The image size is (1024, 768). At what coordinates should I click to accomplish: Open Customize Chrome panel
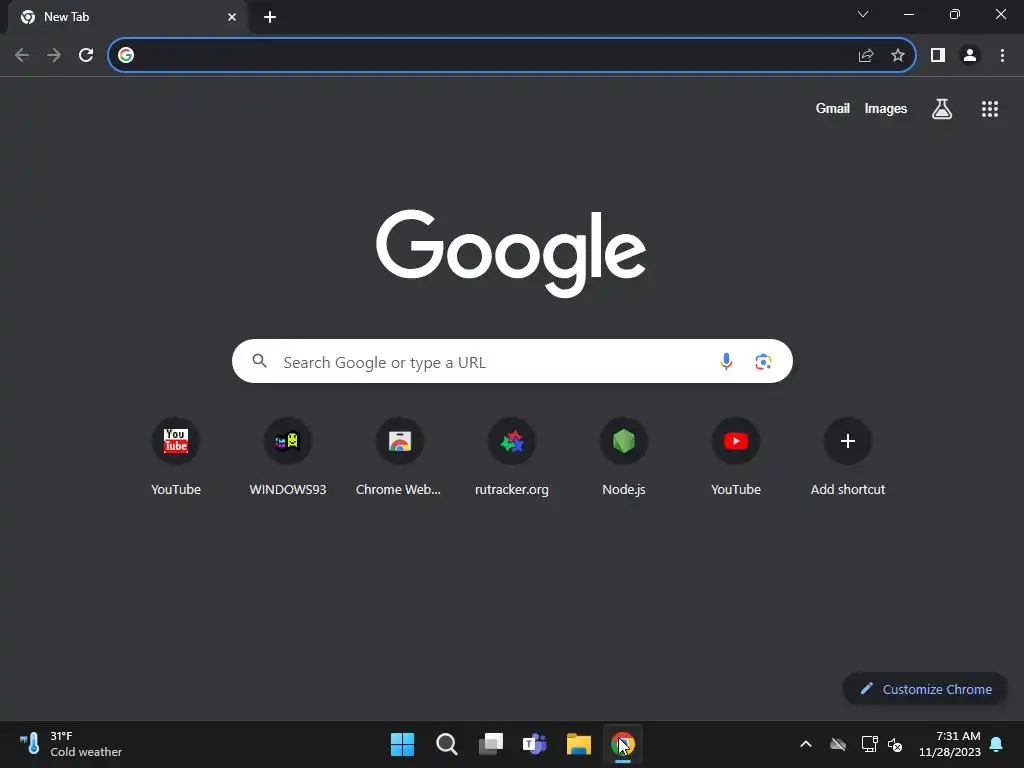coord(925,689)
